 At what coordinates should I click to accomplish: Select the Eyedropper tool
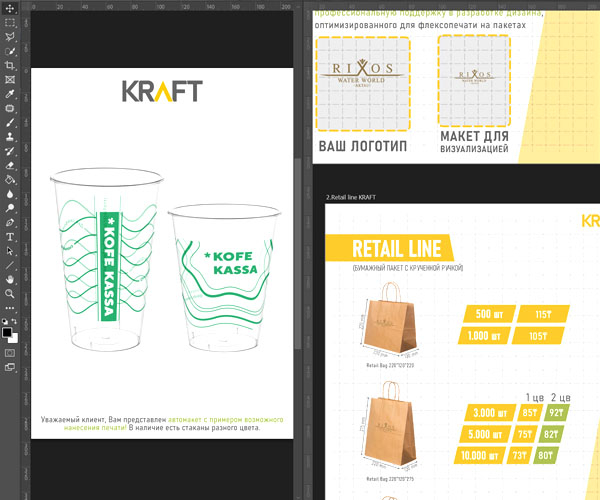[x=10, y=94]
